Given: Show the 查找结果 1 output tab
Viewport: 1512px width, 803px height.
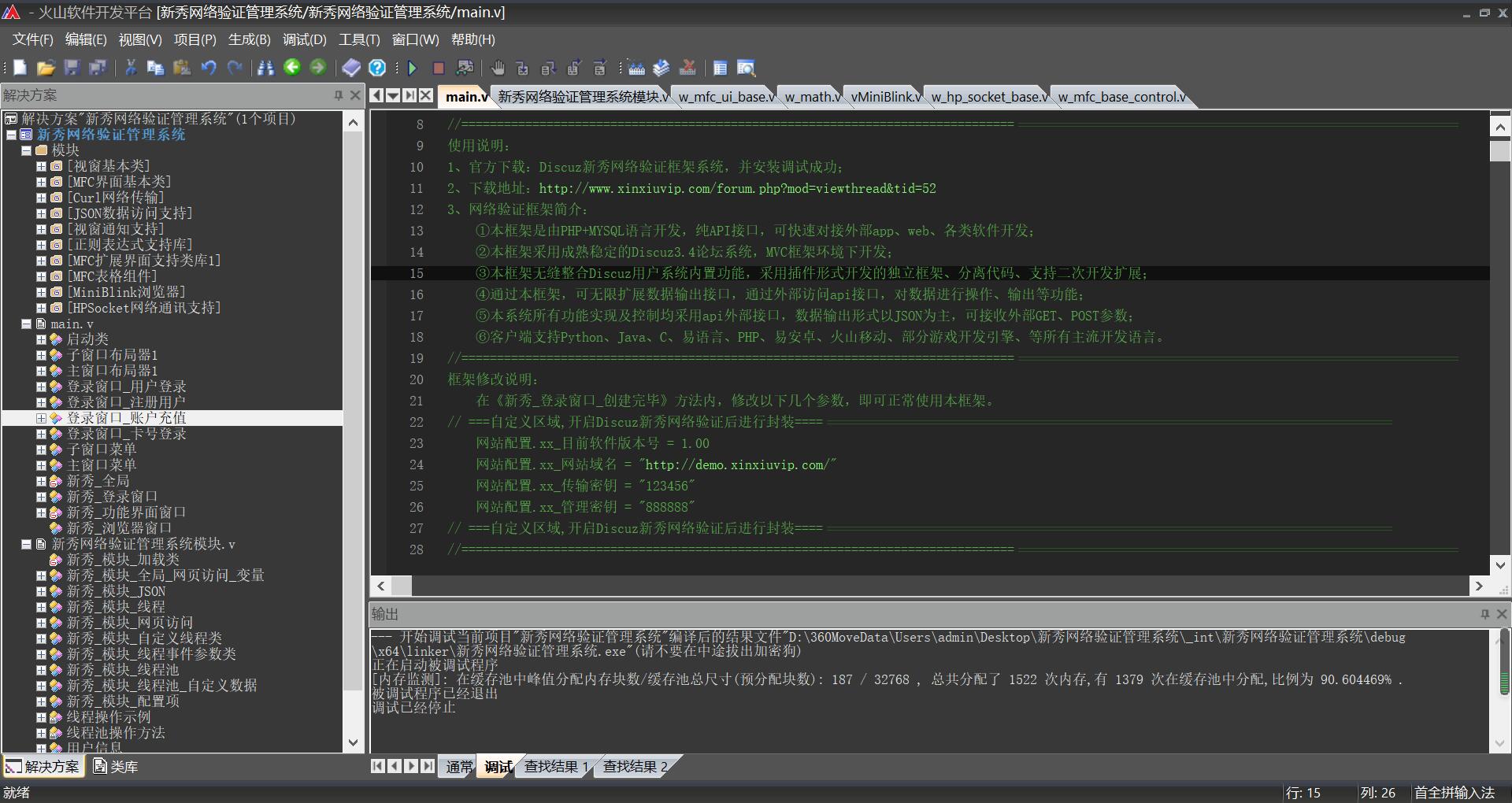Looking at the screenshot, I should tap(555, 767).
